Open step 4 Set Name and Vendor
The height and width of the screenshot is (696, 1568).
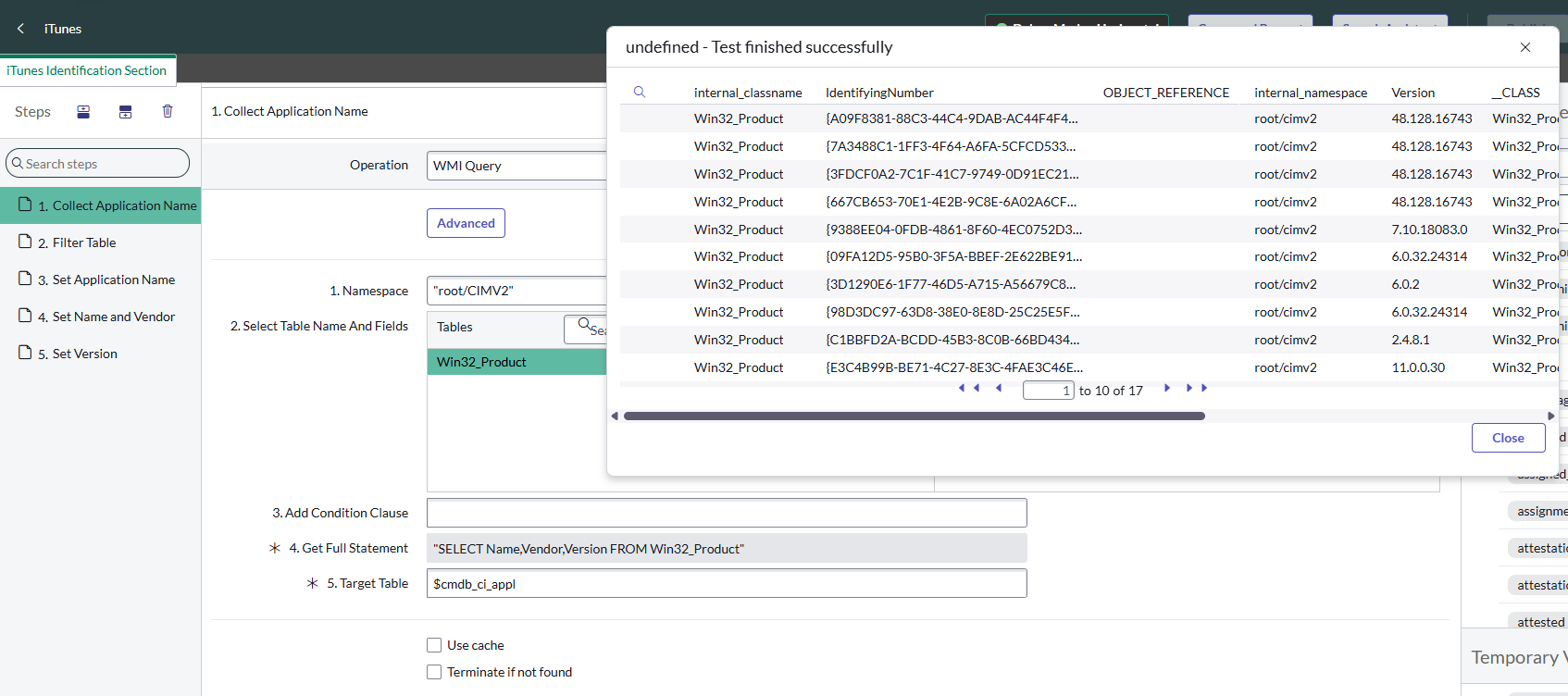101,317
